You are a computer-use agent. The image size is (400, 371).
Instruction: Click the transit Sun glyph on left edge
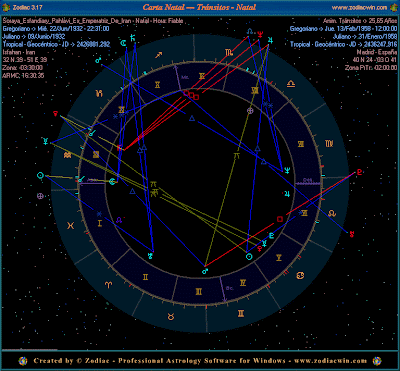40,175
